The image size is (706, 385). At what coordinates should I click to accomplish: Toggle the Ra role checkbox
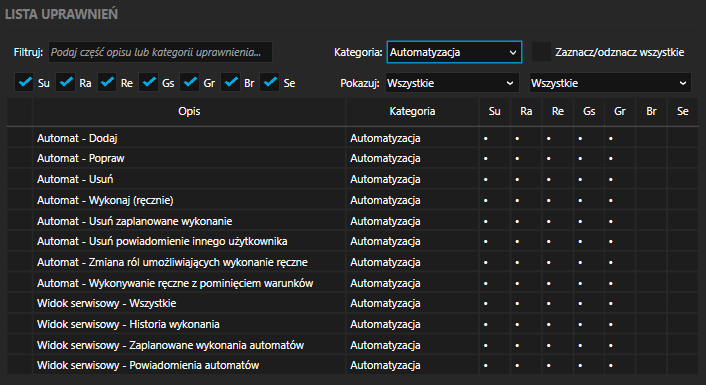click(x=66, y=83)
